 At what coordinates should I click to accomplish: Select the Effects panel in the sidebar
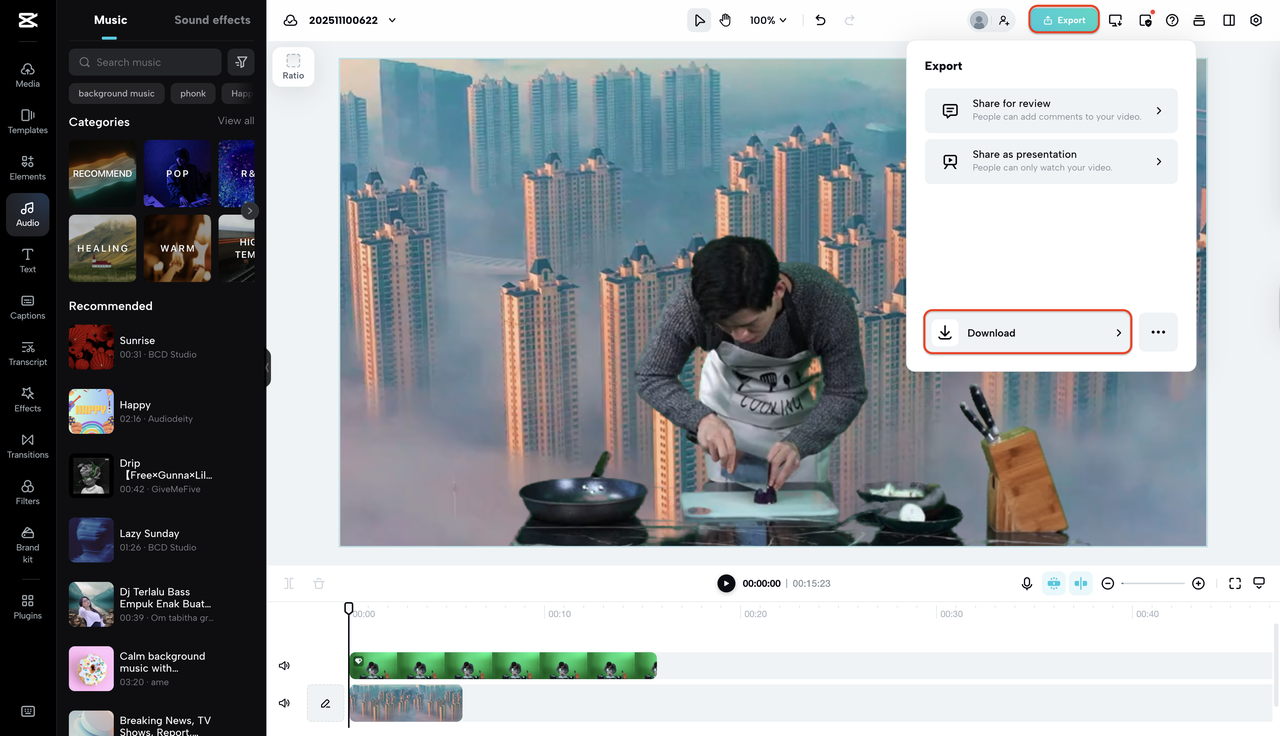[x=27, y=400]
